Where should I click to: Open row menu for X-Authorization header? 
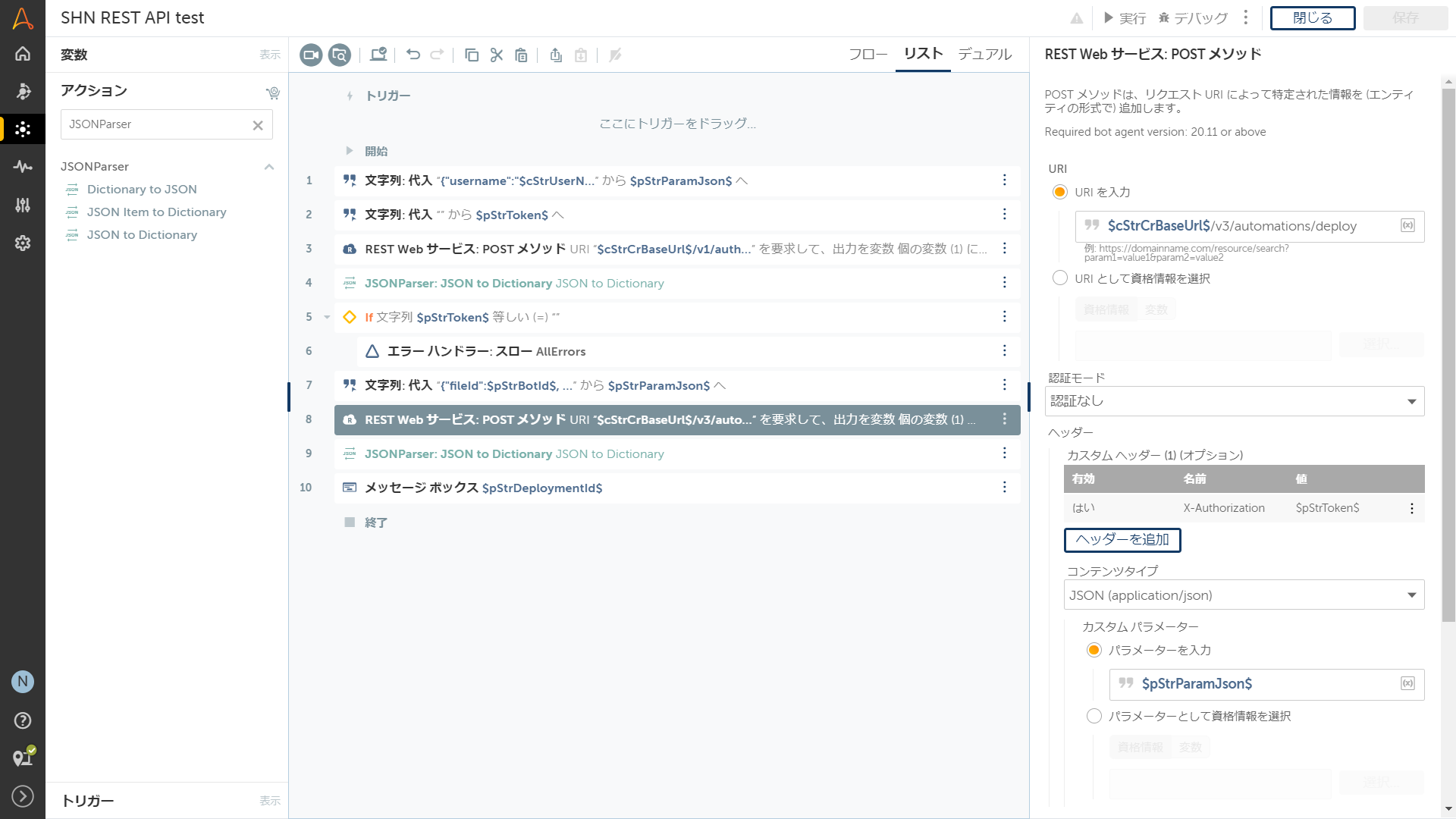pyautogui.click(x=1412, y=508)
